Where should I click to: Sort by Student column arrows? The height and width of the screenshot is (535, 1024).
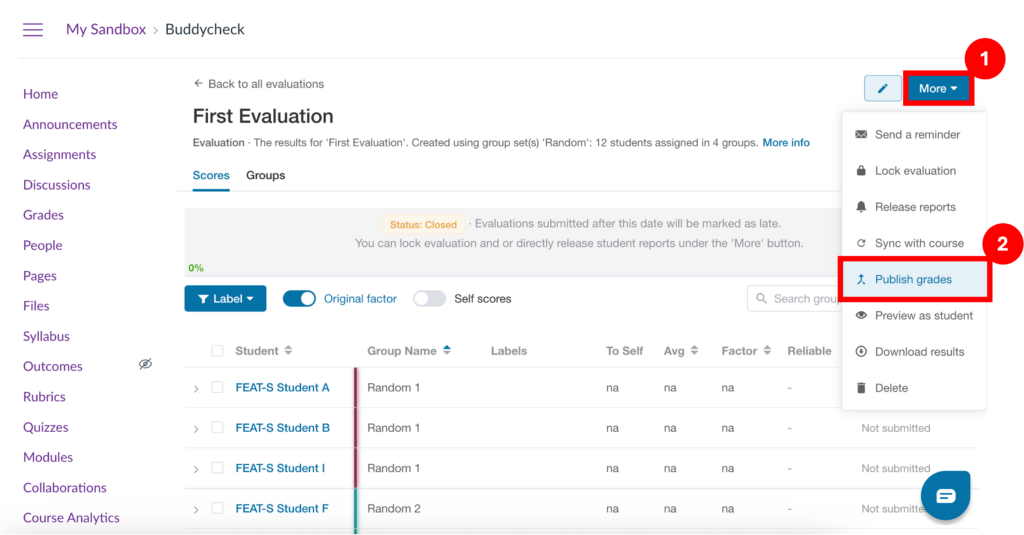pos(288,351)
